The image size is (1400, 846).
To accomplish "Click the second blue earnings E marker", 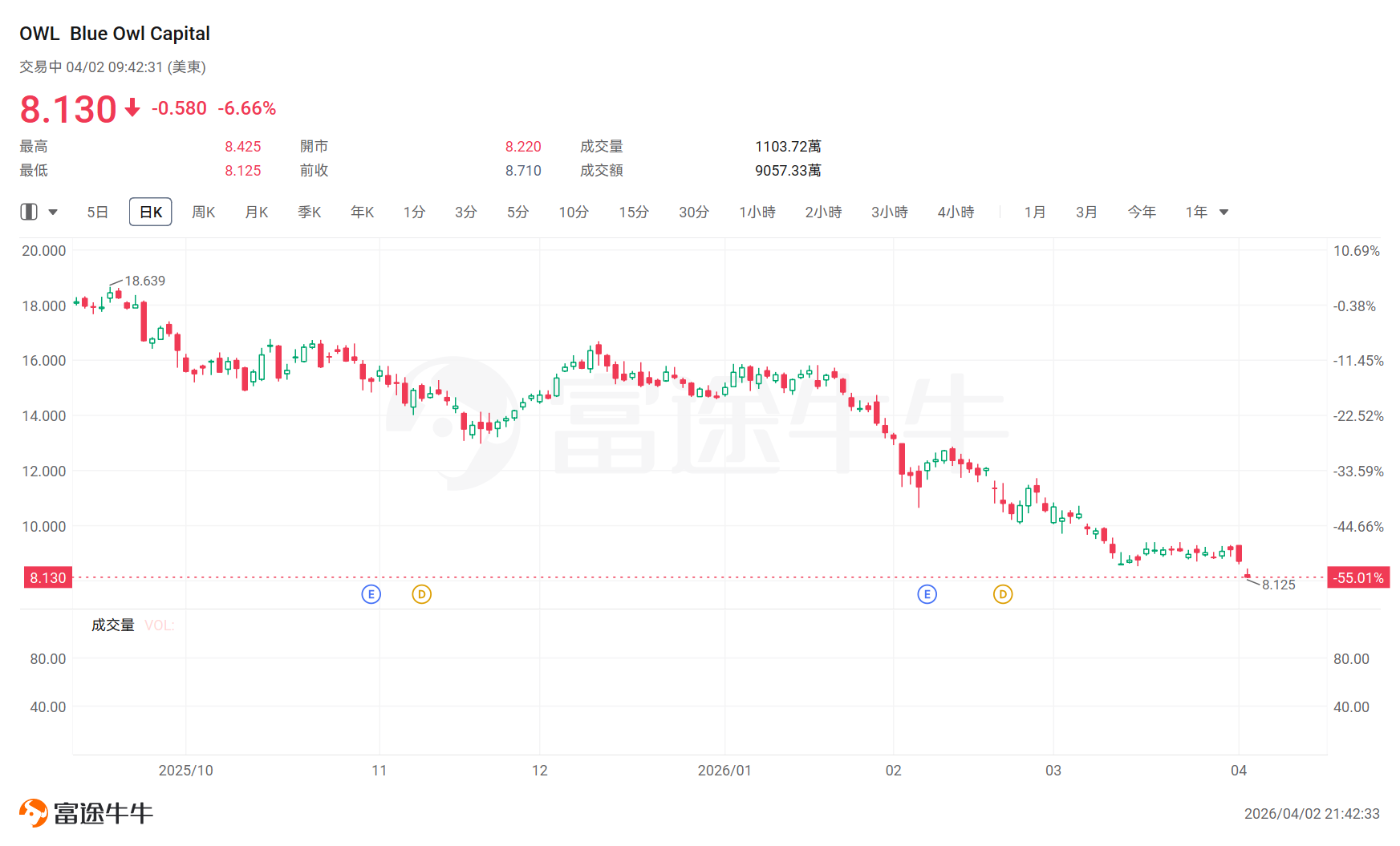I will 927,594.
